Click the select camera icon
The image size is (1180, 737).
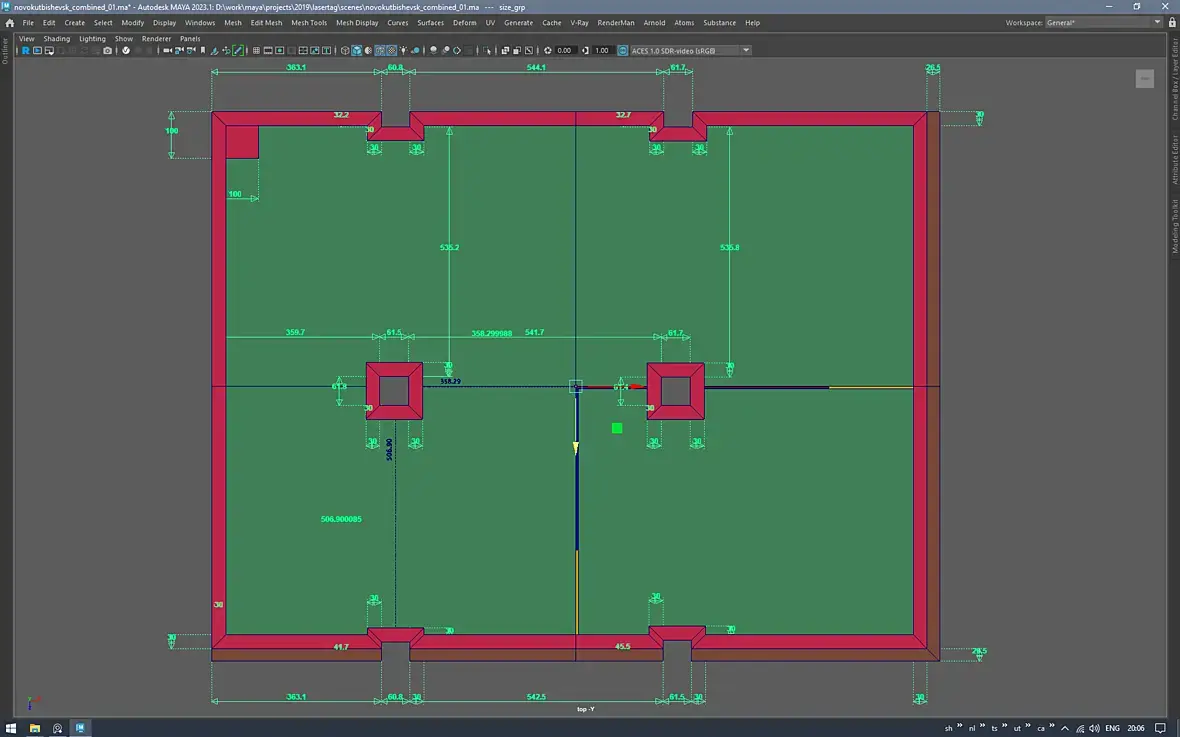(167, 50)
